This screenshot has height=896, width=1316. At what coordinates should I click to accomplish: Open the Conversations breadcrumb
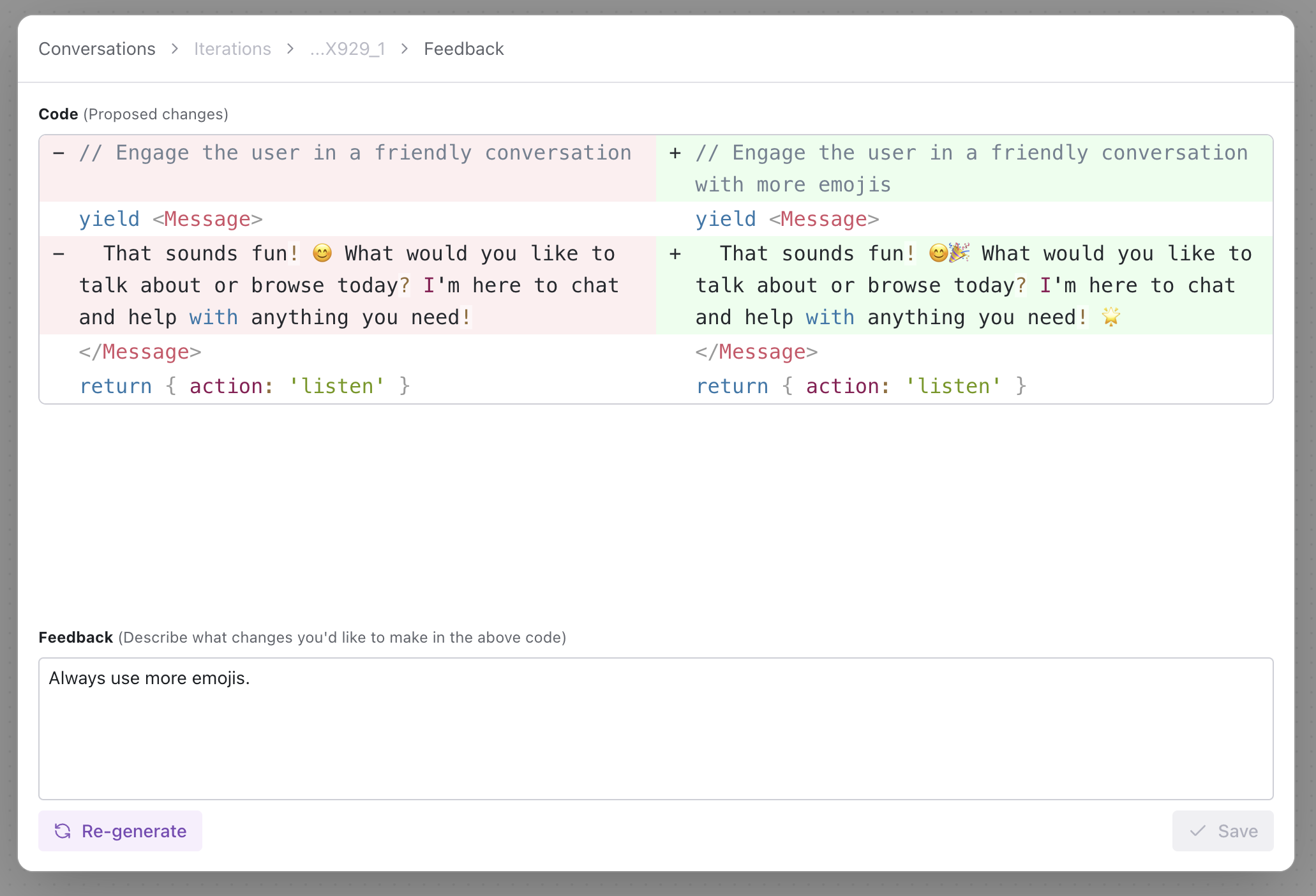click(x=97, y=49)
